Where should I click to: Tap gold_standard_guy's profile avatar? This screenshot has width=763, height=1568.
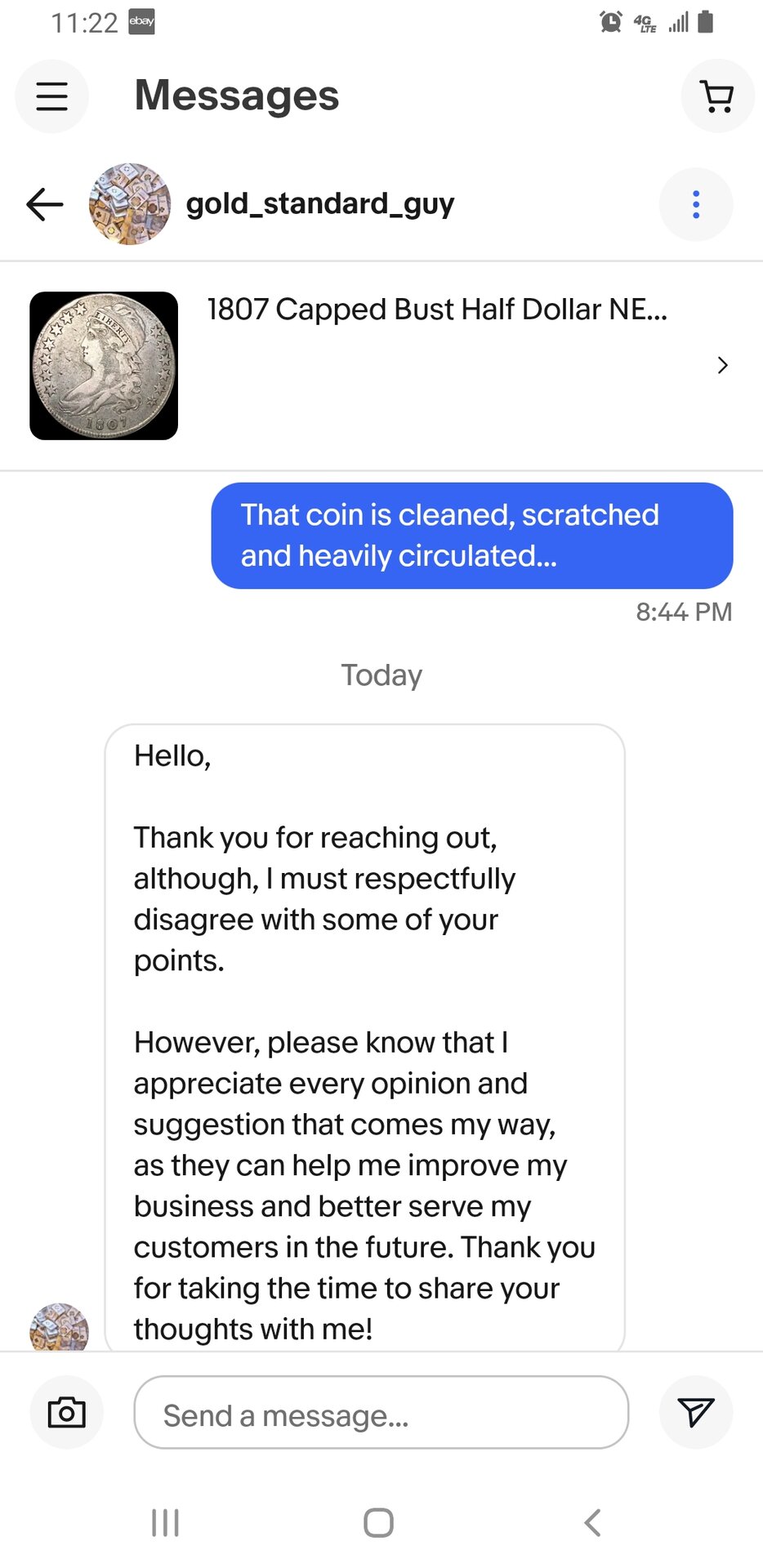[130, 204]
